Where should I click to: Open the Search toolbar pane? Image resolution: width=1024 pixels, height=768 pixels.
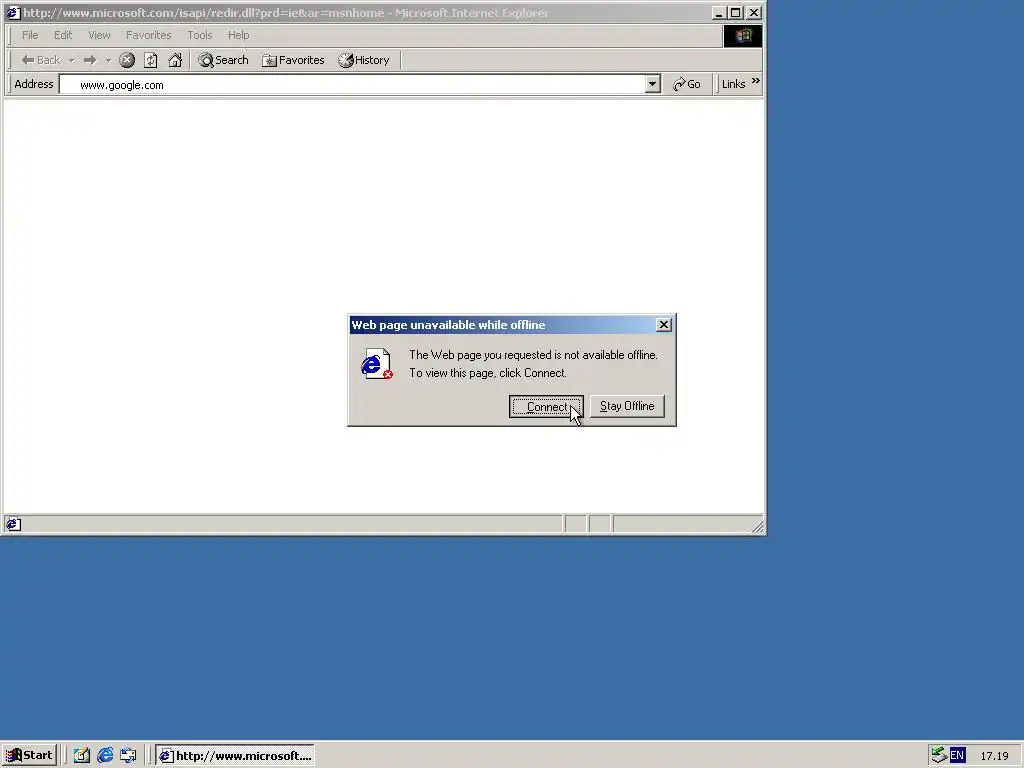(x=223, y=60)
